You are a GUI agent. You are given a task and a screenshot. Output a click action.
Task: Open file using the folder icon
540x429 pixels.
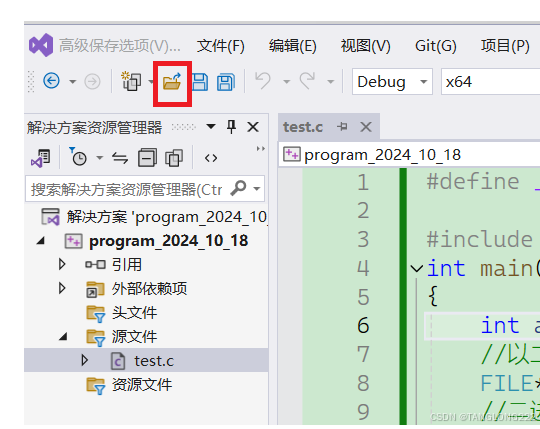click(x=172, y=82)
